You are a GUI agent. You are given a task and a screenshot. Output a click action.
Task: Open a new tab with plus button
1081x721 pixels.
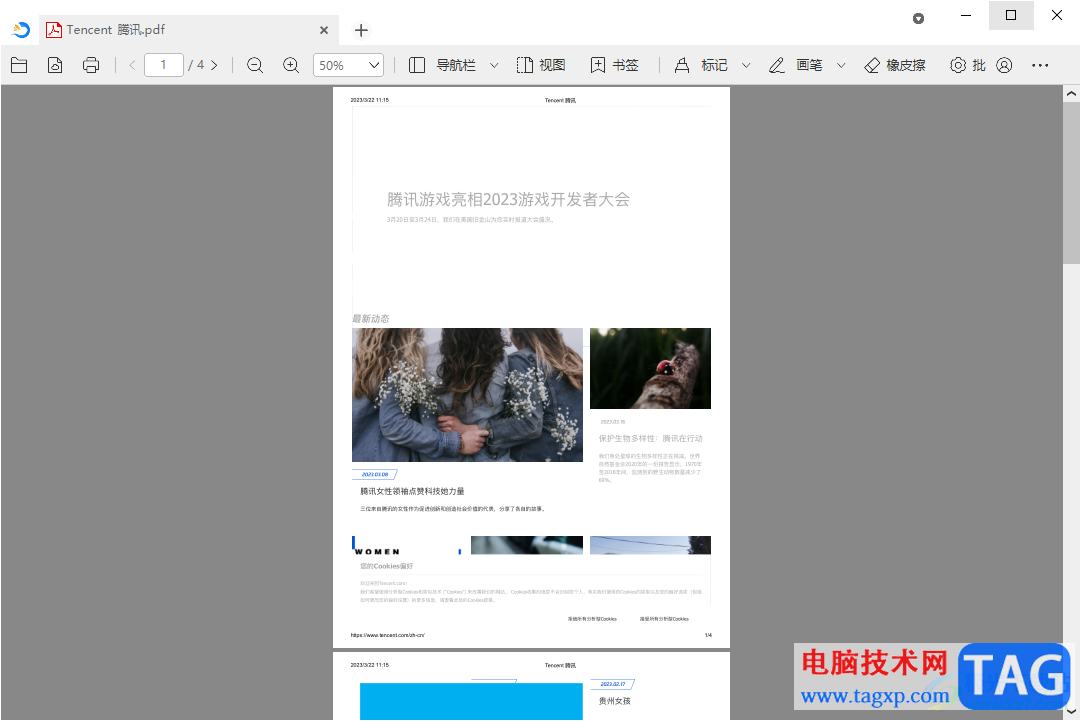point(361,30)
